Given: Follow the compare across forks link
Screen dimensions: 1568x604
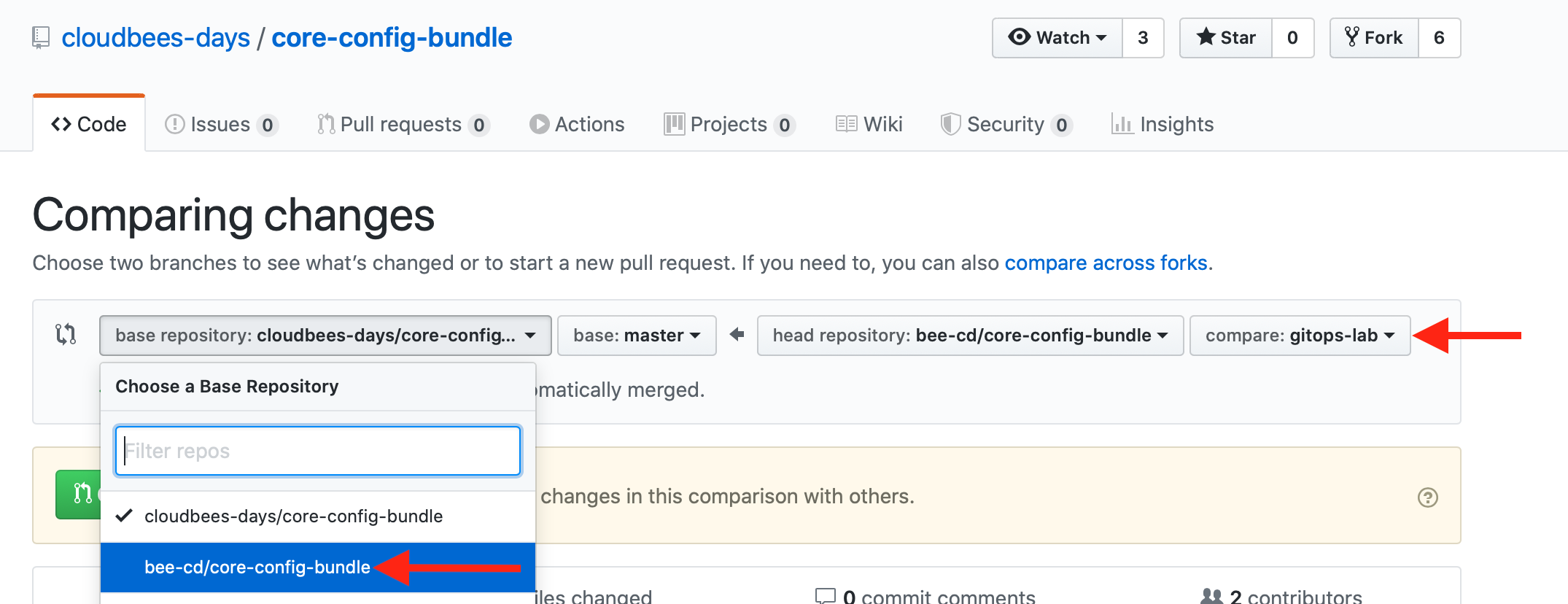Looking at the screenshot, I should click(1106, 263).
